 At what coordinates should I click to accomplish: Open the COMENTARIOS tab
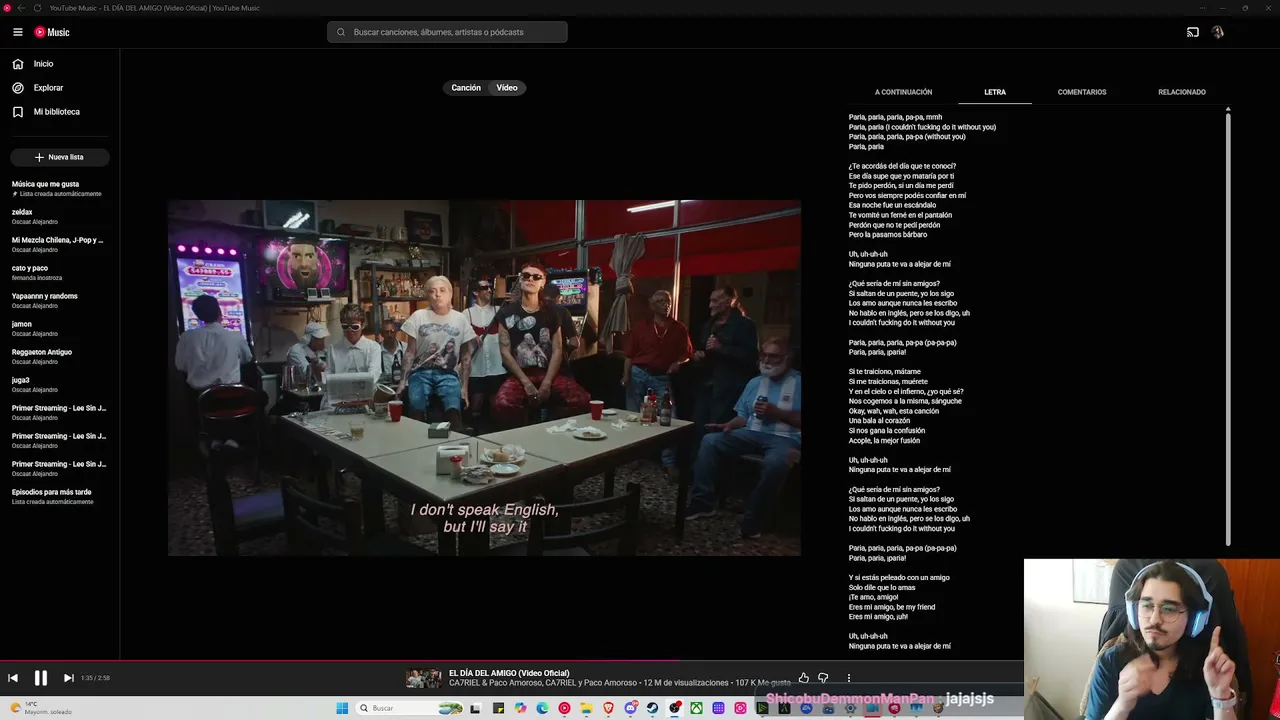1082,92
